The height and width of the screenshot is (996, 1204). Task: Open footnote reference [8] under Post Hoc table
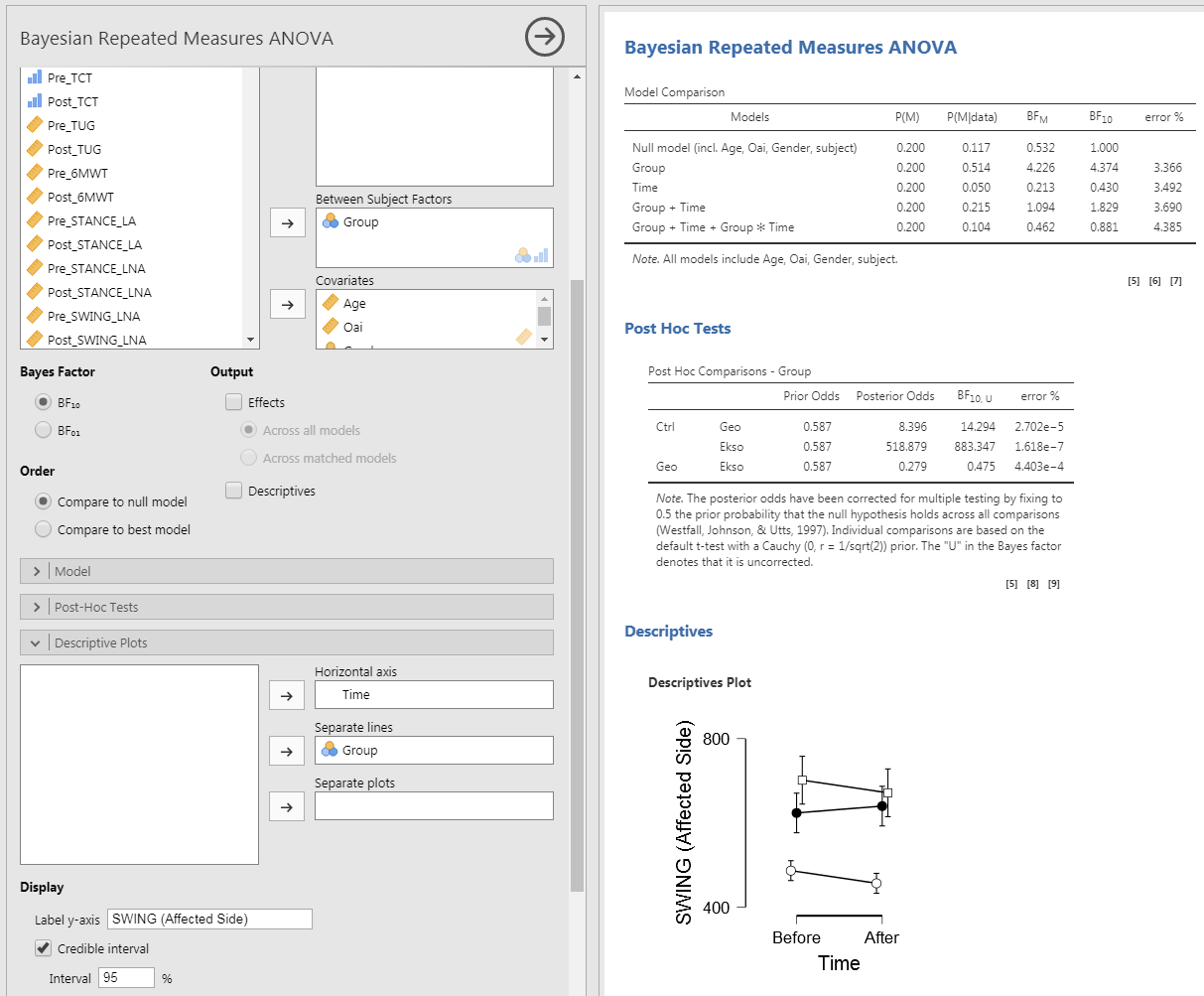[1032, 584]
